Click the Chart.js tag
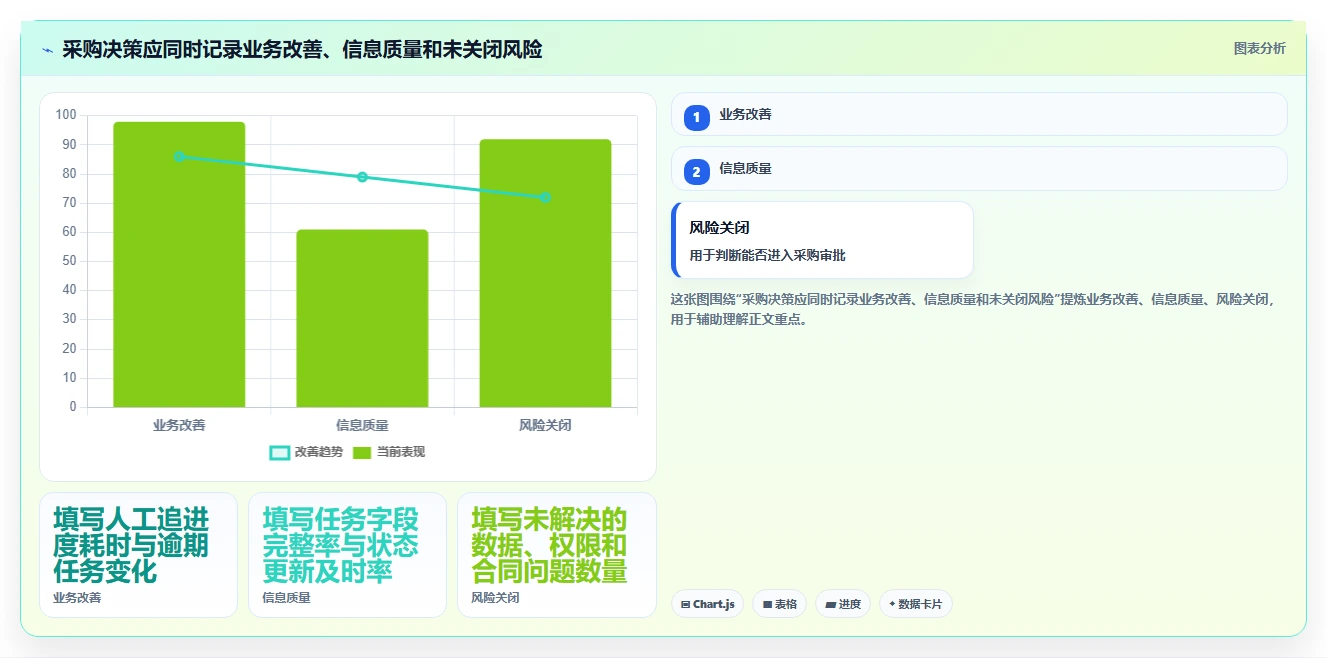The height and width of the screenshot is (658, 1327). point(707,604)
